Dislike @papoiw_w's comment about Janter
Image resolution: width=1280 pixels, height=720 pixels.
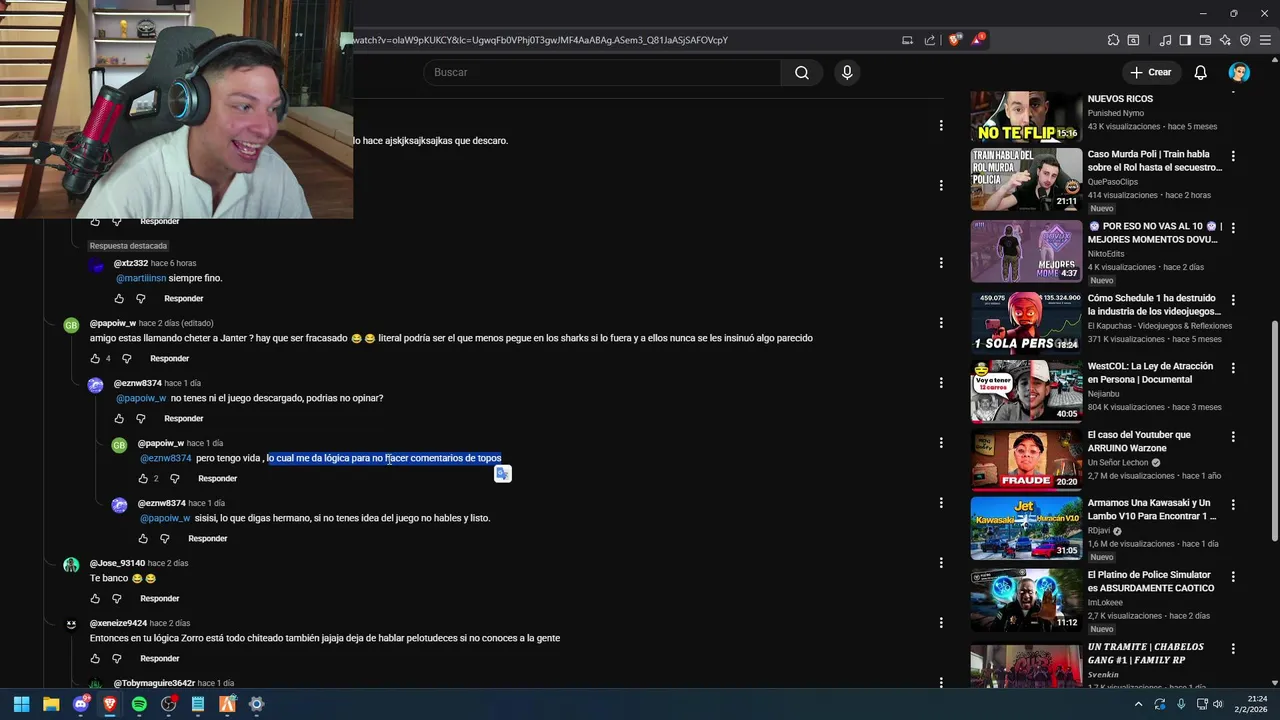pos(127,358)
